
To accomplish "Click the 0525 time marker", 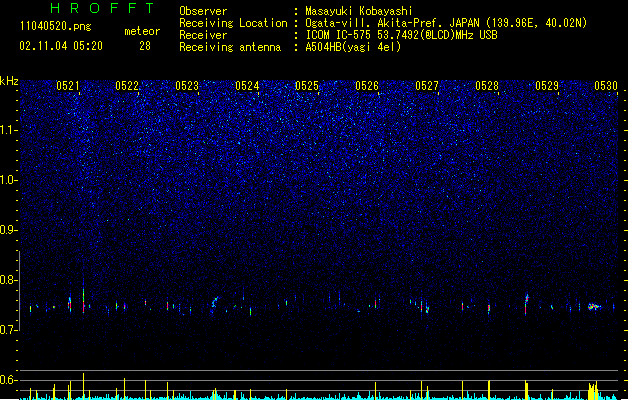I will [x=307, y=86].
